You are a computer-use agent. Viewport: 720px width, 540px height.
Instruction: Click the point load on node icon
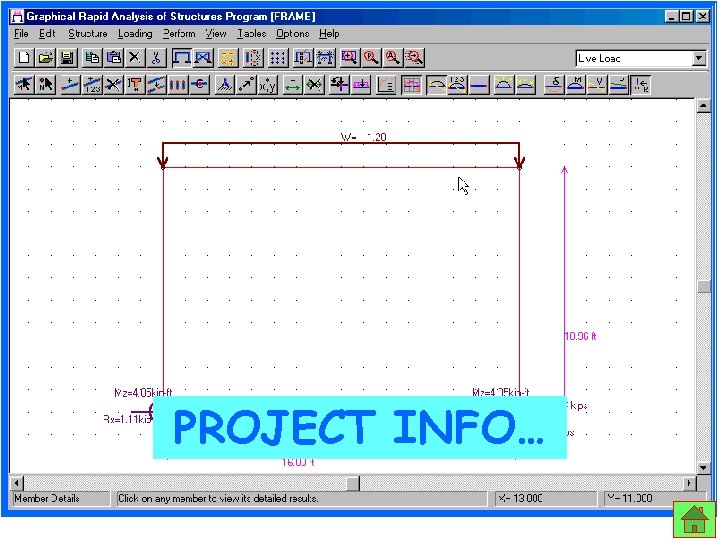coord(339,85)
